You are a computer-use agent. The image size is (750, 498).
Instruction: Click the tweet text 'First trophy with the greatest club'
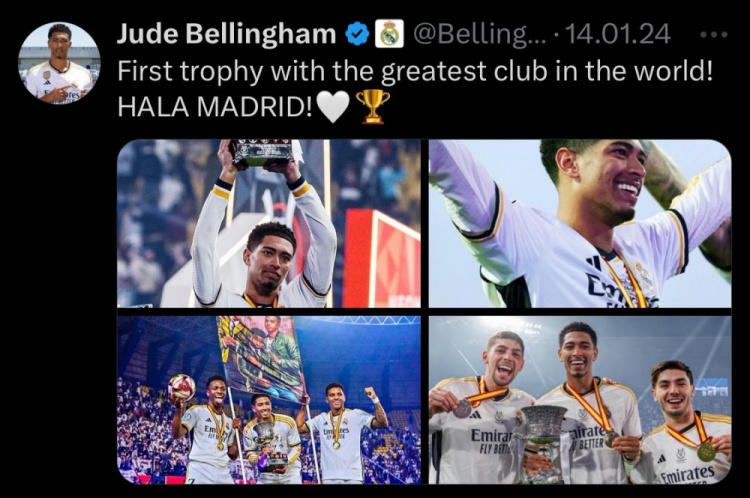[333, 71]
